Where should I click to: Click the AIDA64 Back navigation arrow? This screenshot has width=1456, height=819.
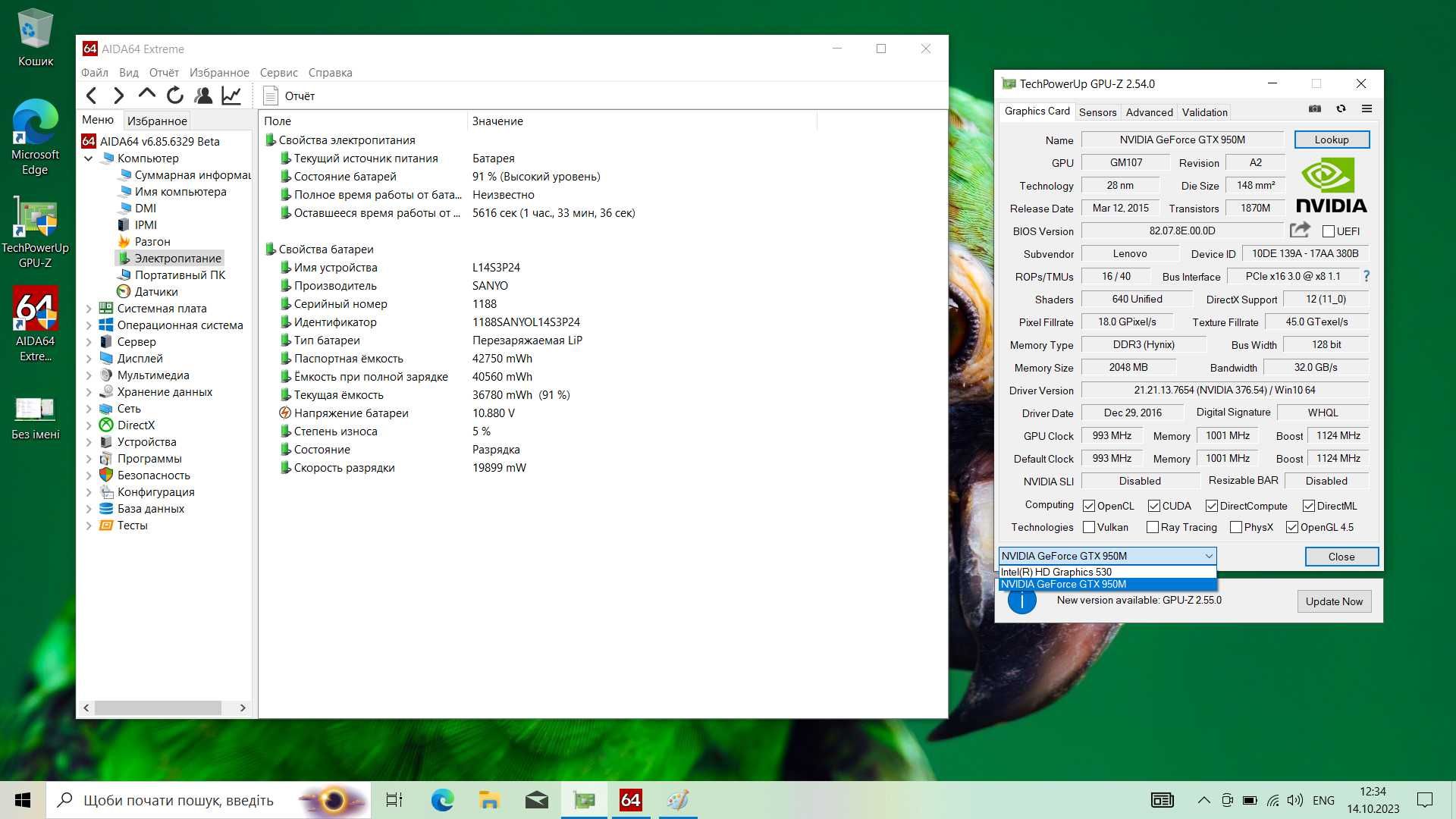(x=91, y=96)
